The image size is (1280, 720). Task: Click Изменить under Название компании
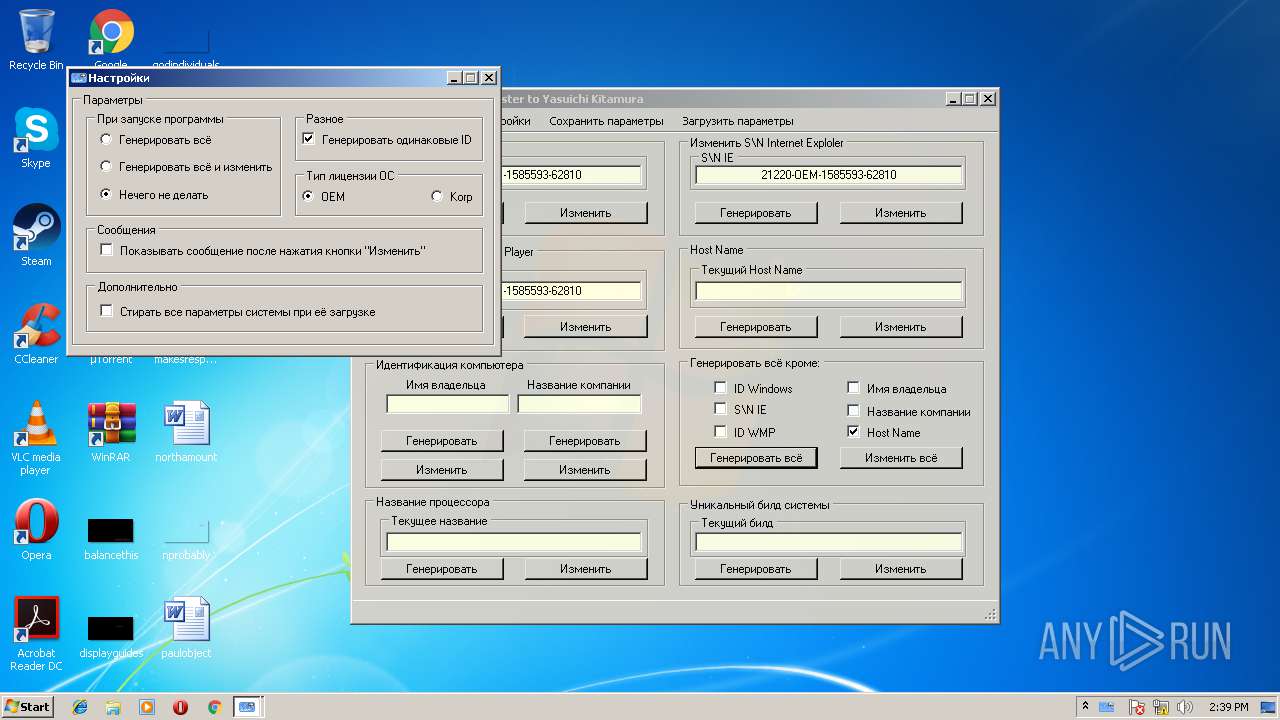585,470
